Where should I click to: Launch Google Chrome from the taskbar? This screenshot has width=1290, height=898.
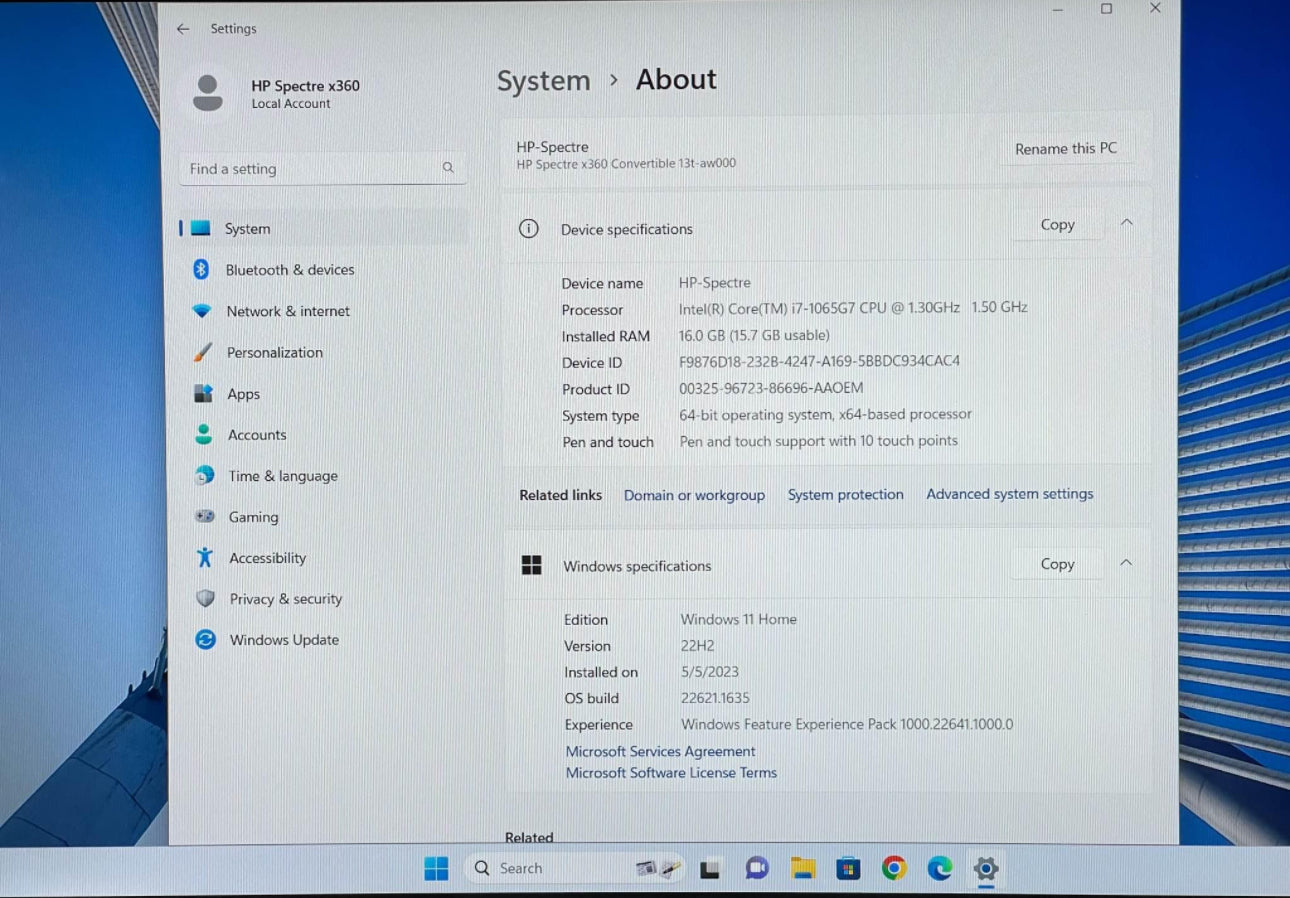(894, 868)
